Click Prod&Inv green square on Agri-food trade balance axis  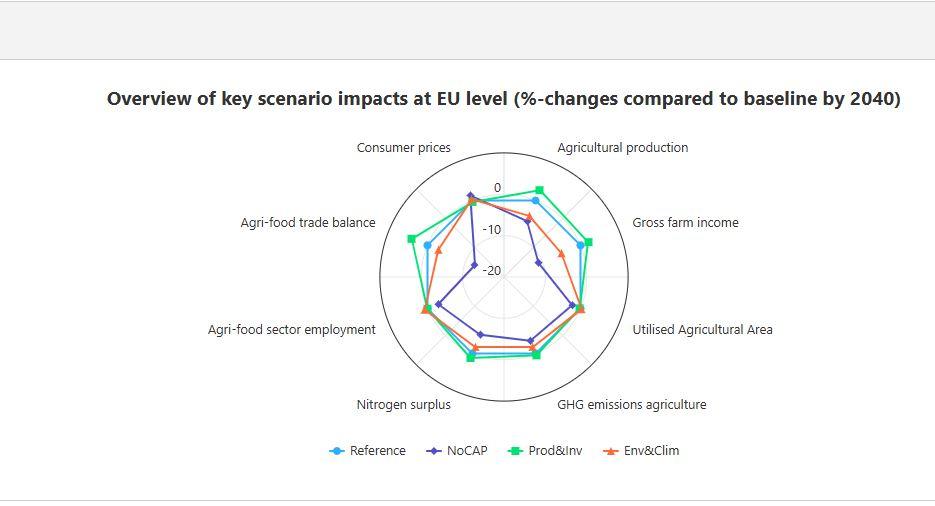pos(411,239)
